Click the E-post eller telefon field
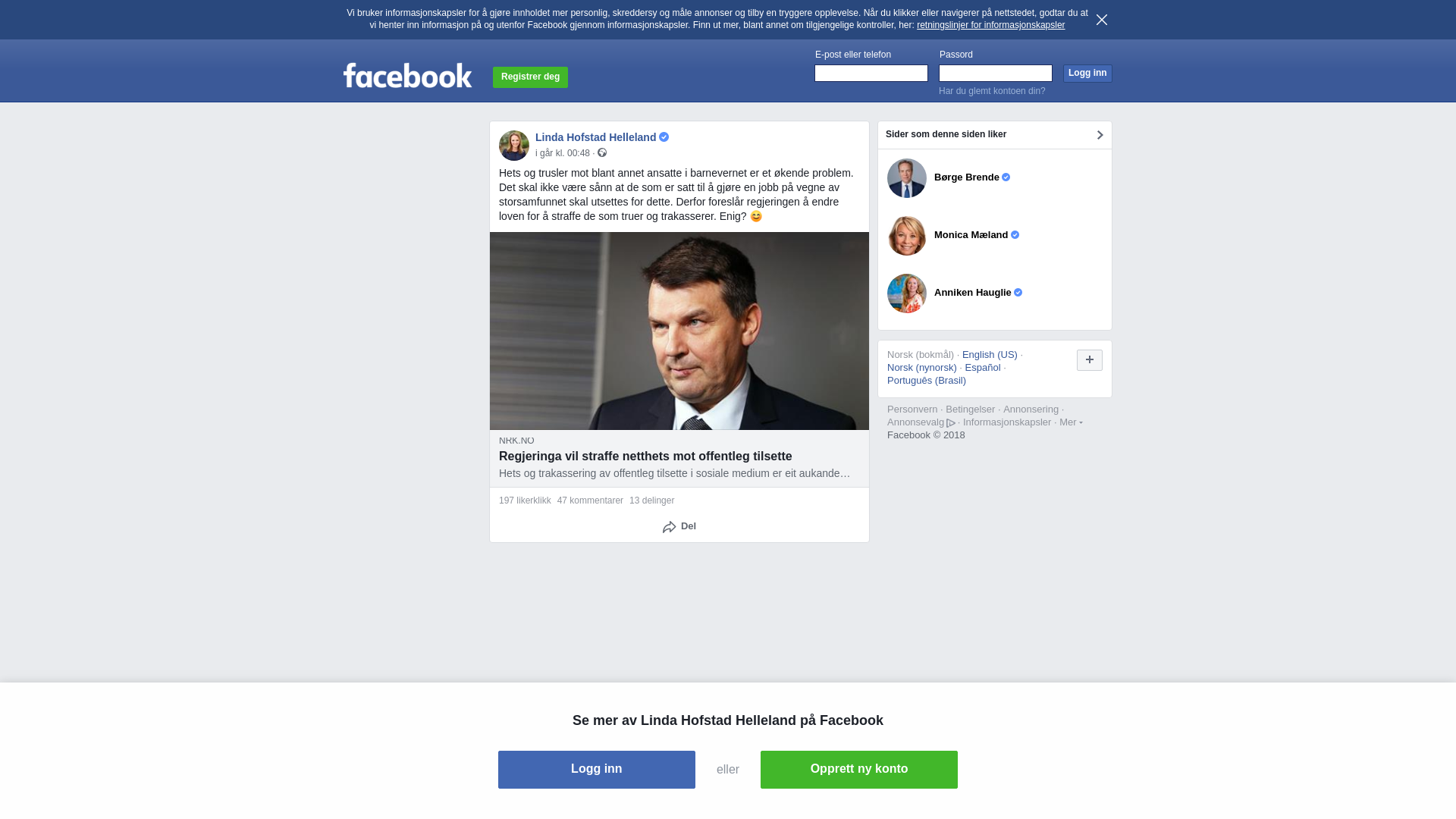The image size is (1456, 819). [871, 73]
